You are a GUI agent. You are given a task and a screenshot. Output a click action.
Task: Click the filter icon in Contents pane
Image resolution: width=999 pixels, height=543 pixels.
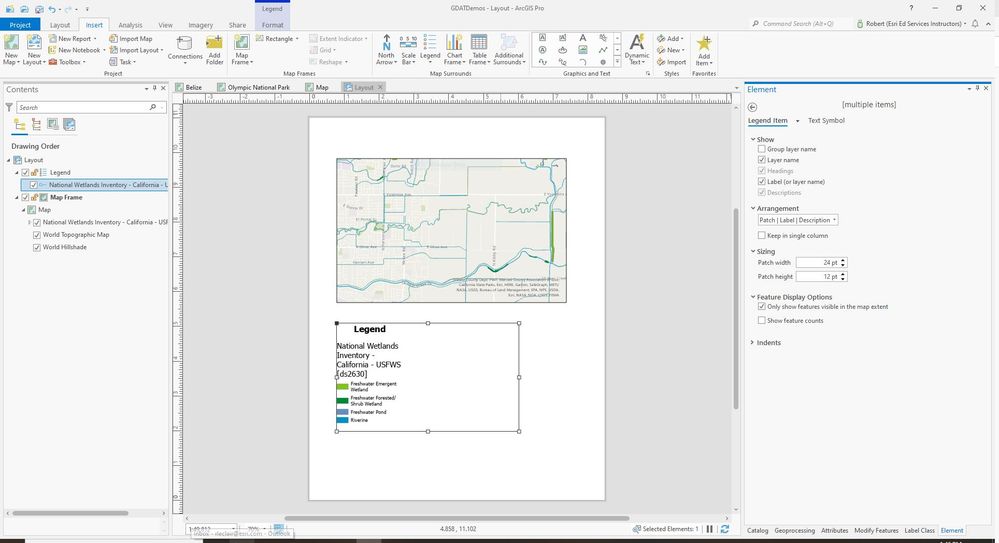coord(9,107)
